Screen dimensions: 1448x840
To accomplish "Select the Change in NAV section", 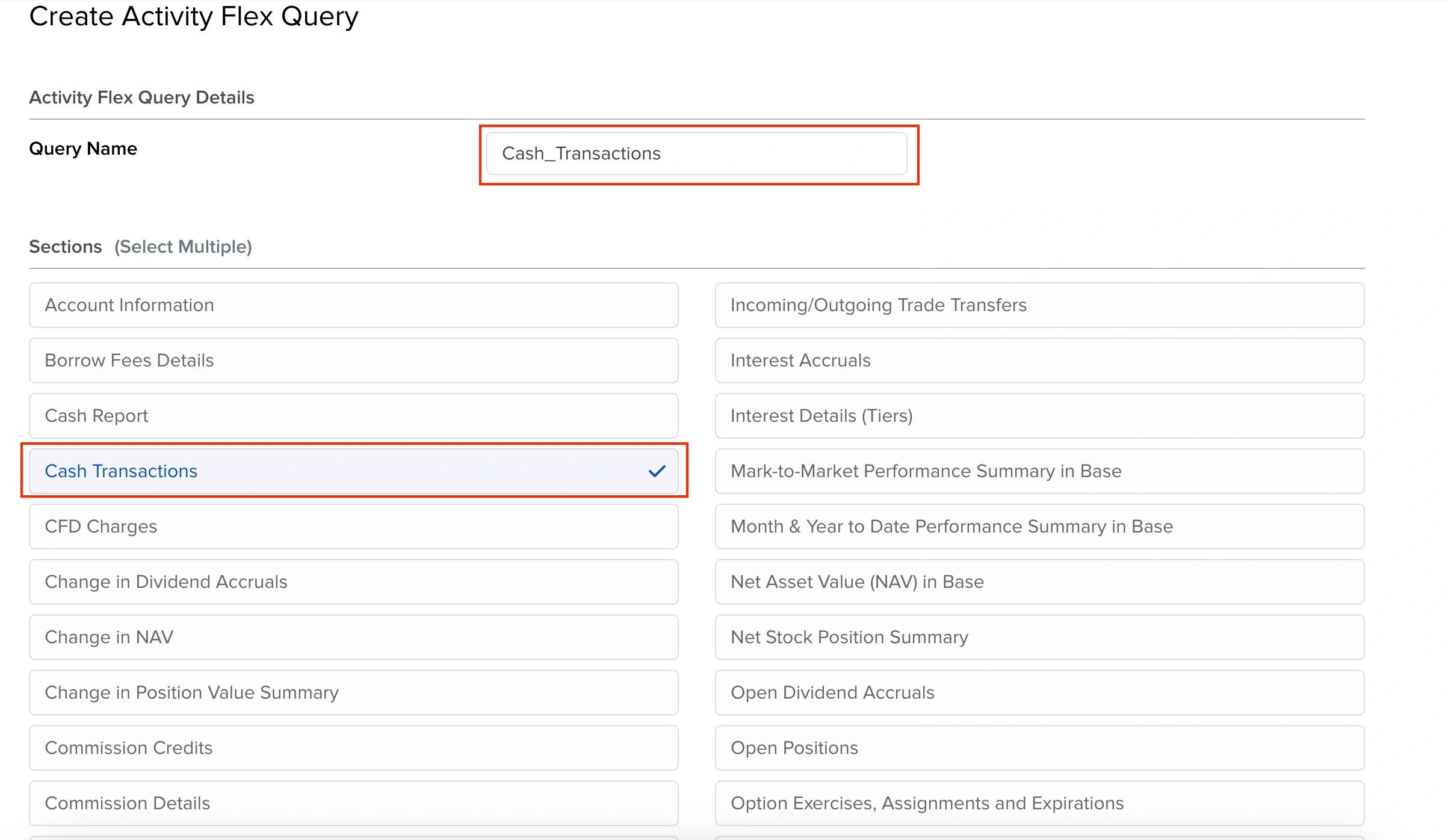I will coord(353,637).
